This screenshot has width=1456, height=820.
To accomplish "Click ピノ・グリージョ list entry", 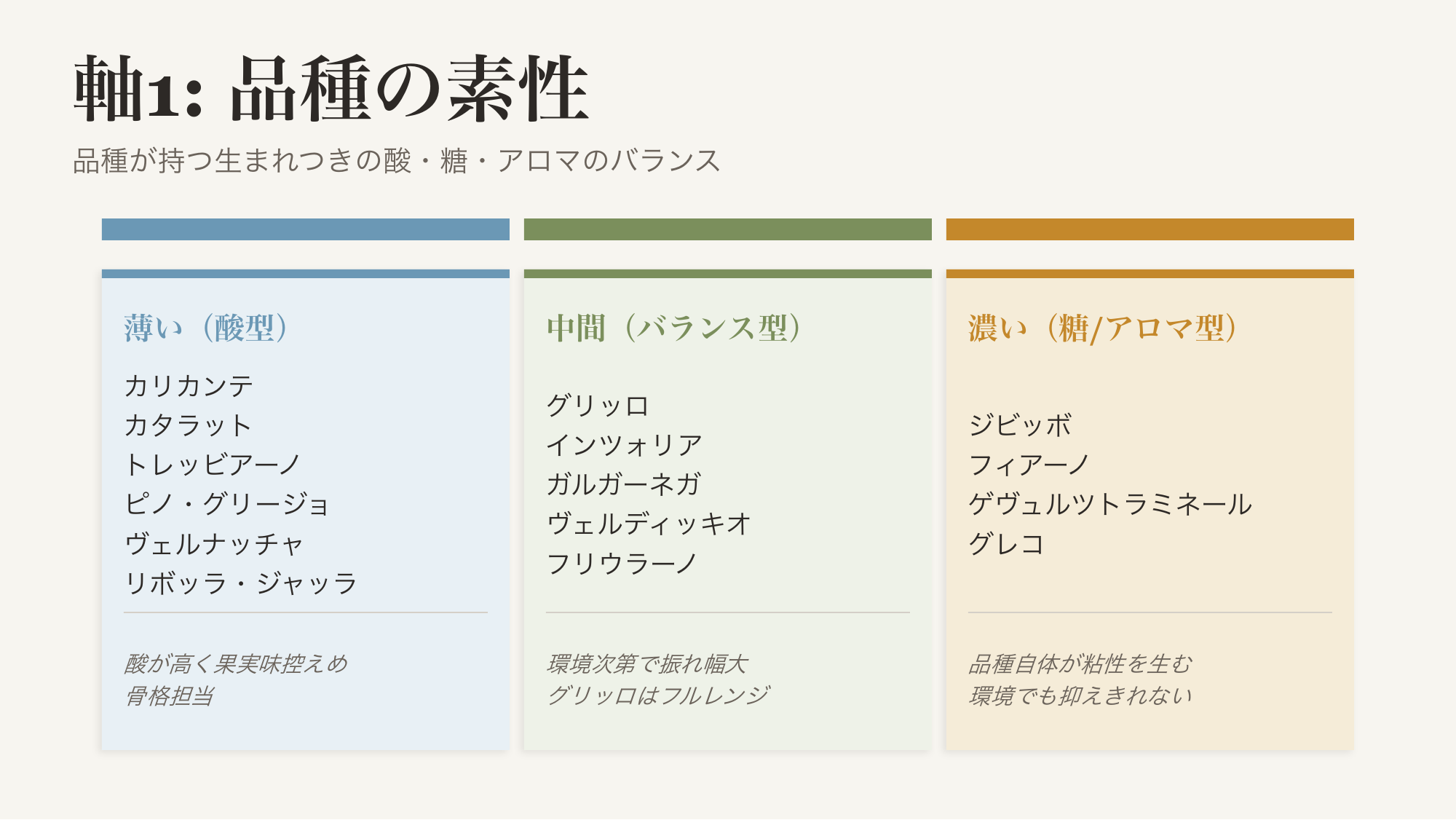I will tap(227, 504).
